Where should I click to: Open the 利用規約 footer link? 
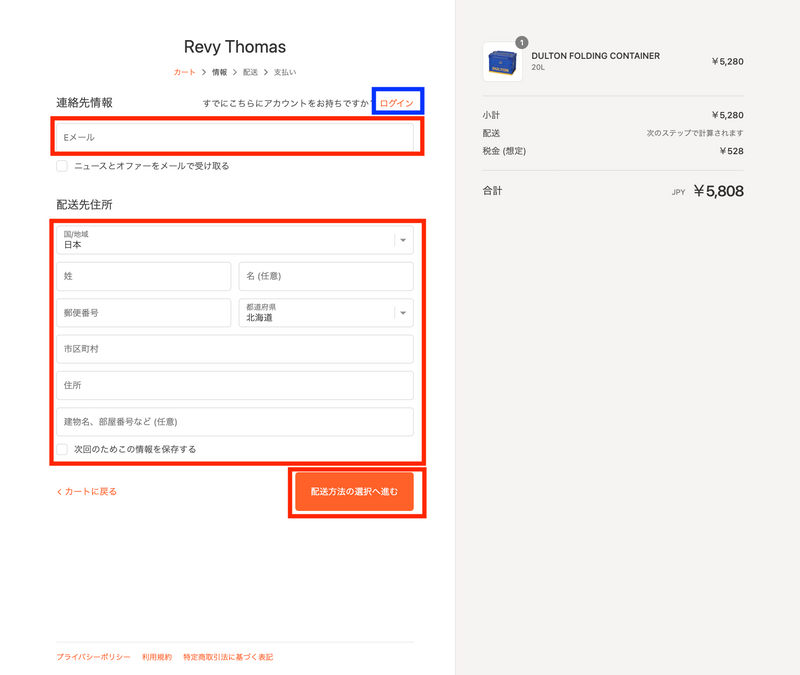point(157,657)
